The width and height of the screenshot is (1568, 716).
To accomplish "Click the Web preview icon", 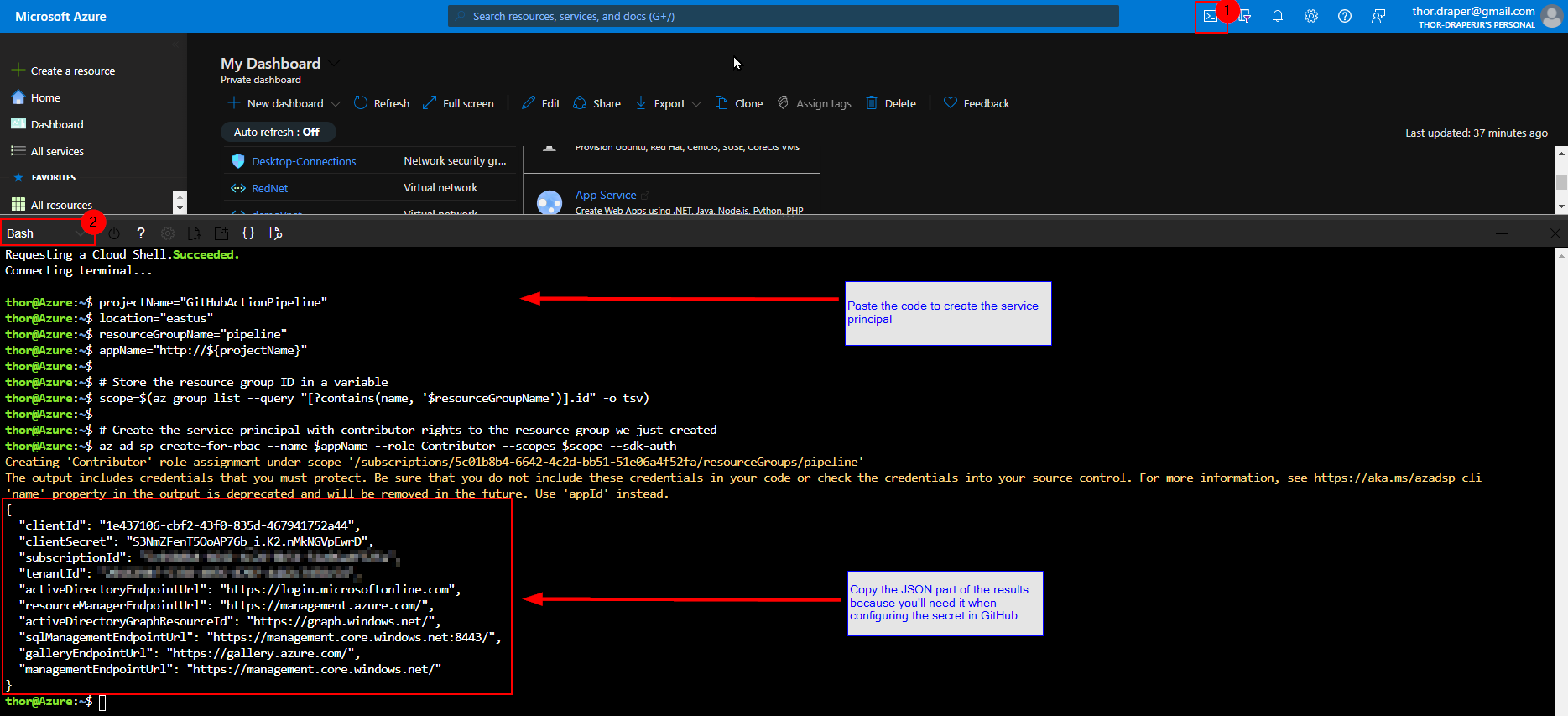I will [275, 233].
